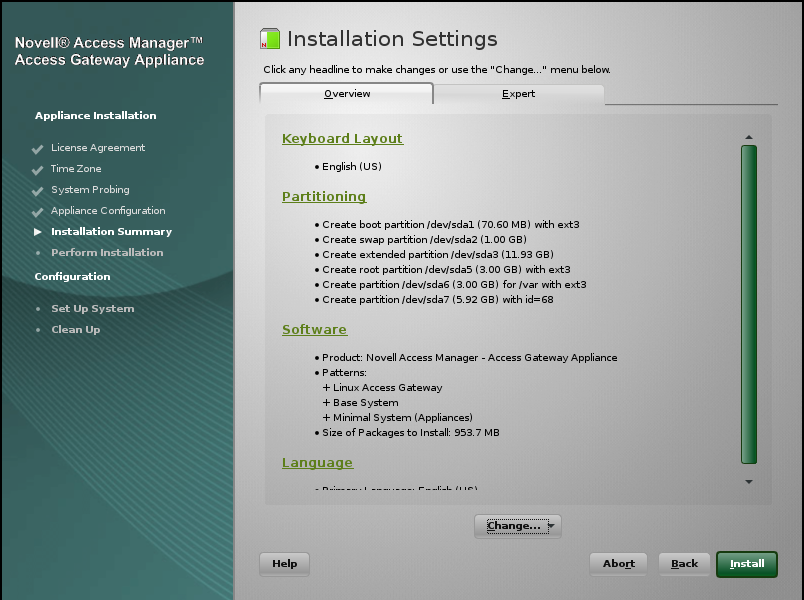804x600 pixels.
Task: Click the Configuration section heading
Action: (72, 276)
